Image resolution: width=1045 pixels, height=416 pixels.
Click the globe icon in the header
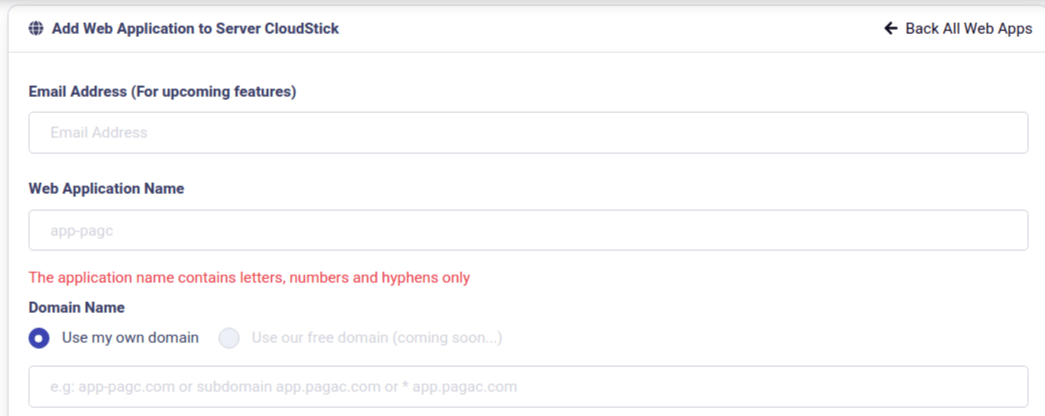[x=36, y=29]
